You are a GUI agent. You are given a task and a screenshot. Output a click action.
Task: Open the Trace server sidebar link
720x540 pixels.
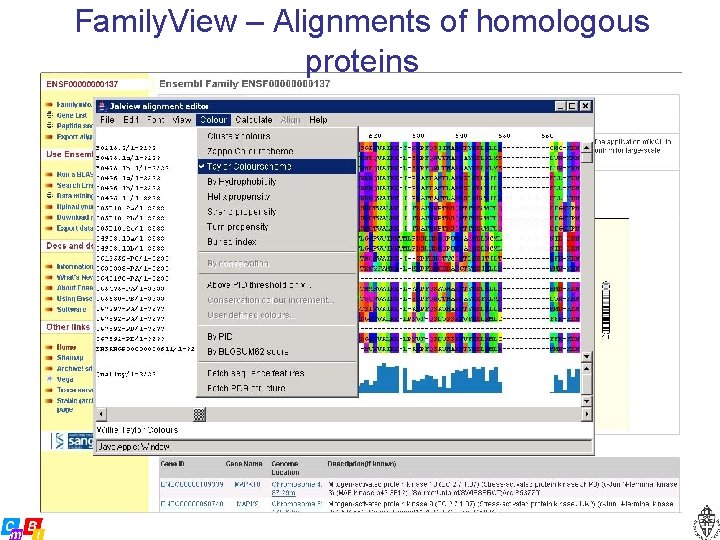75,390
